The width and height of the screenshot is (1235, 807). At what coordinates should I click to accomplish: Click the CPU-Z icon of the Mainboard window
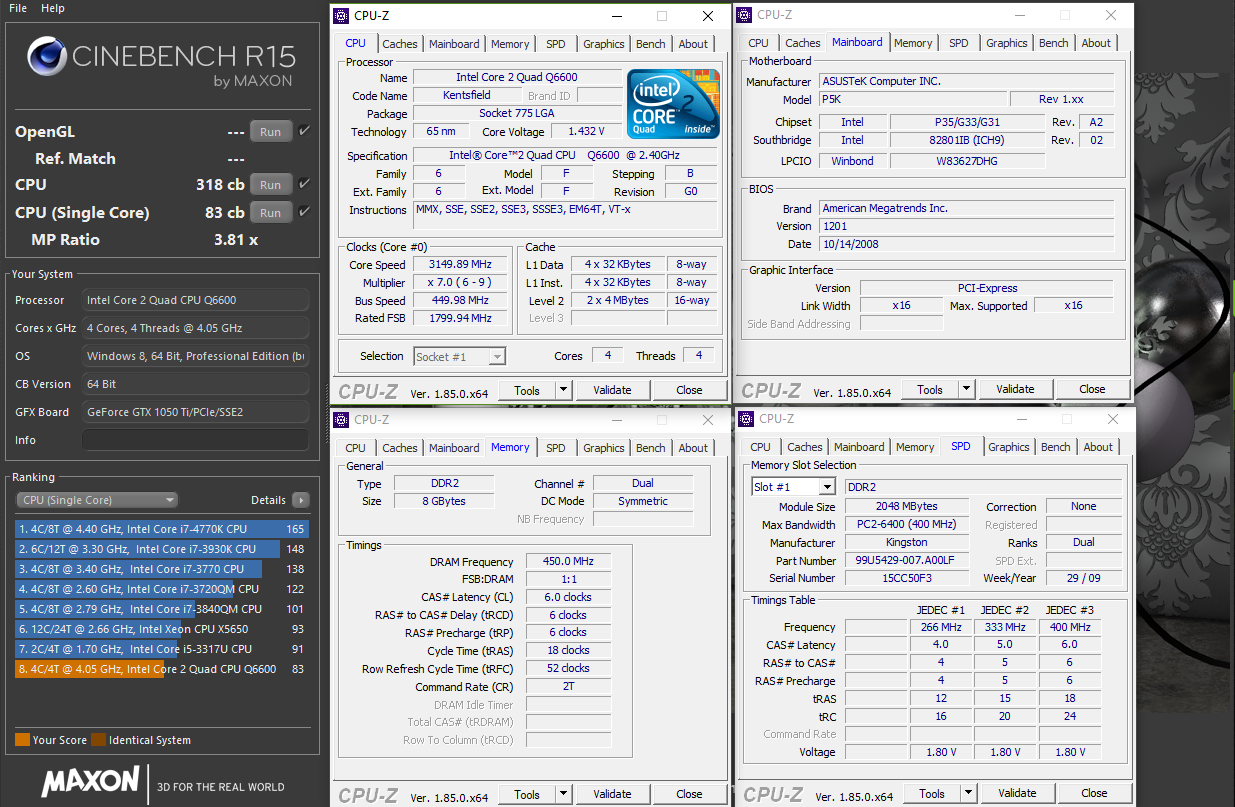745,15
